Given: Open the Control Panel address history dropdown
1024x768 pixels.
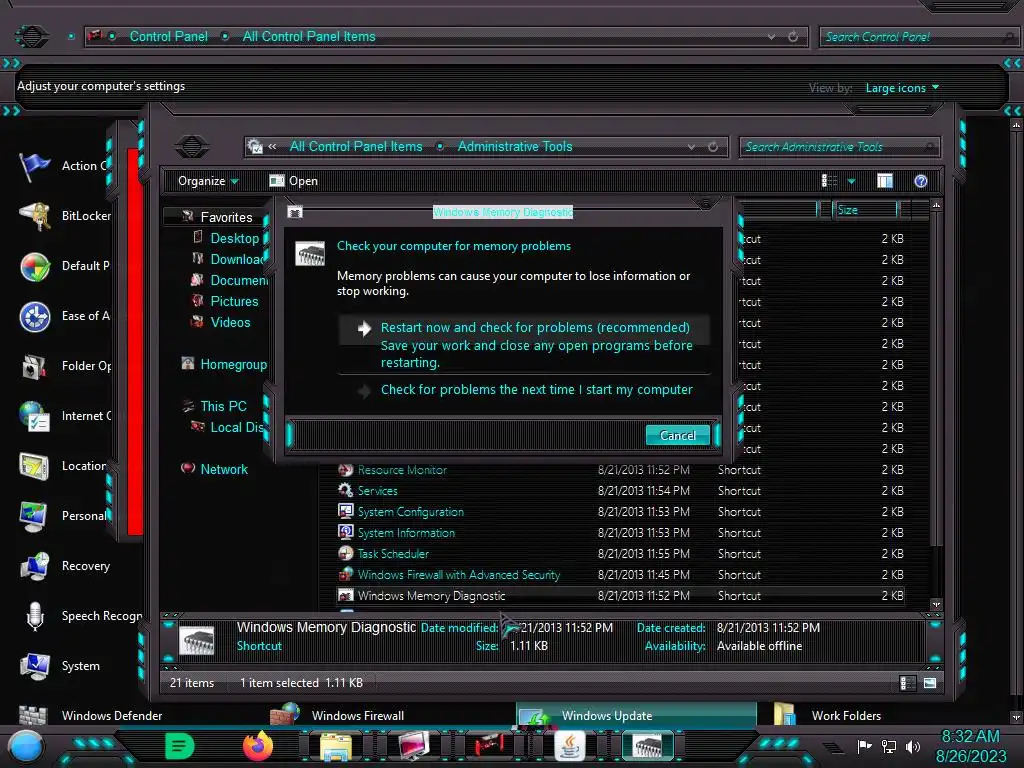Looking at the screenshot, I should [x=771, y=37].
